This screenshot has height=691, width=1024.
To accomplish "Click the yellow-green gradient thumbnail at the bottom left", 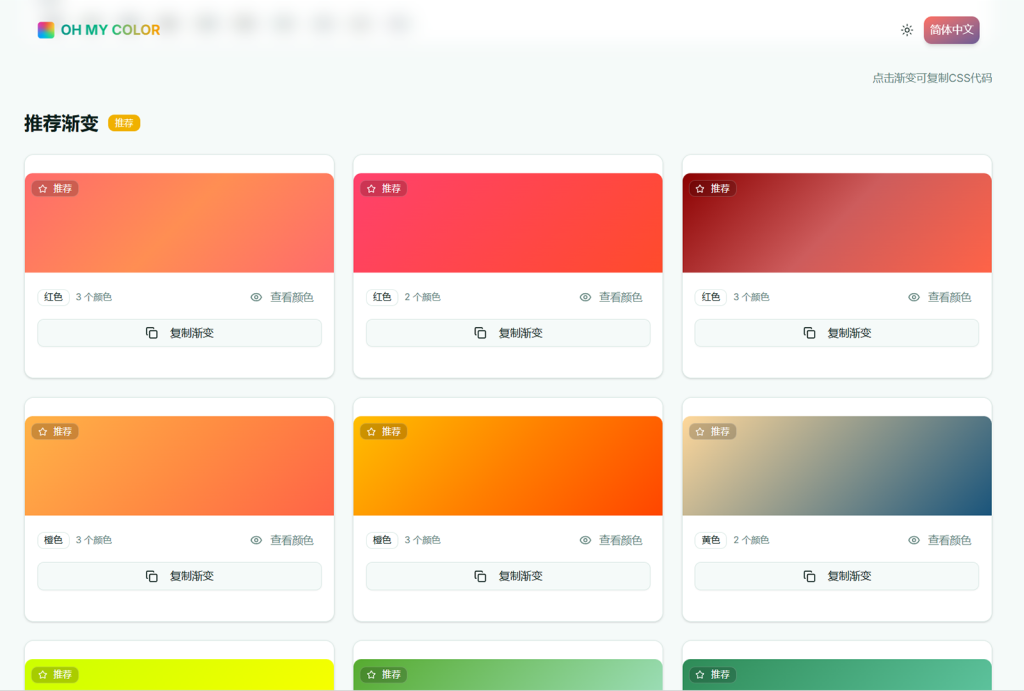I will [180, 677].
